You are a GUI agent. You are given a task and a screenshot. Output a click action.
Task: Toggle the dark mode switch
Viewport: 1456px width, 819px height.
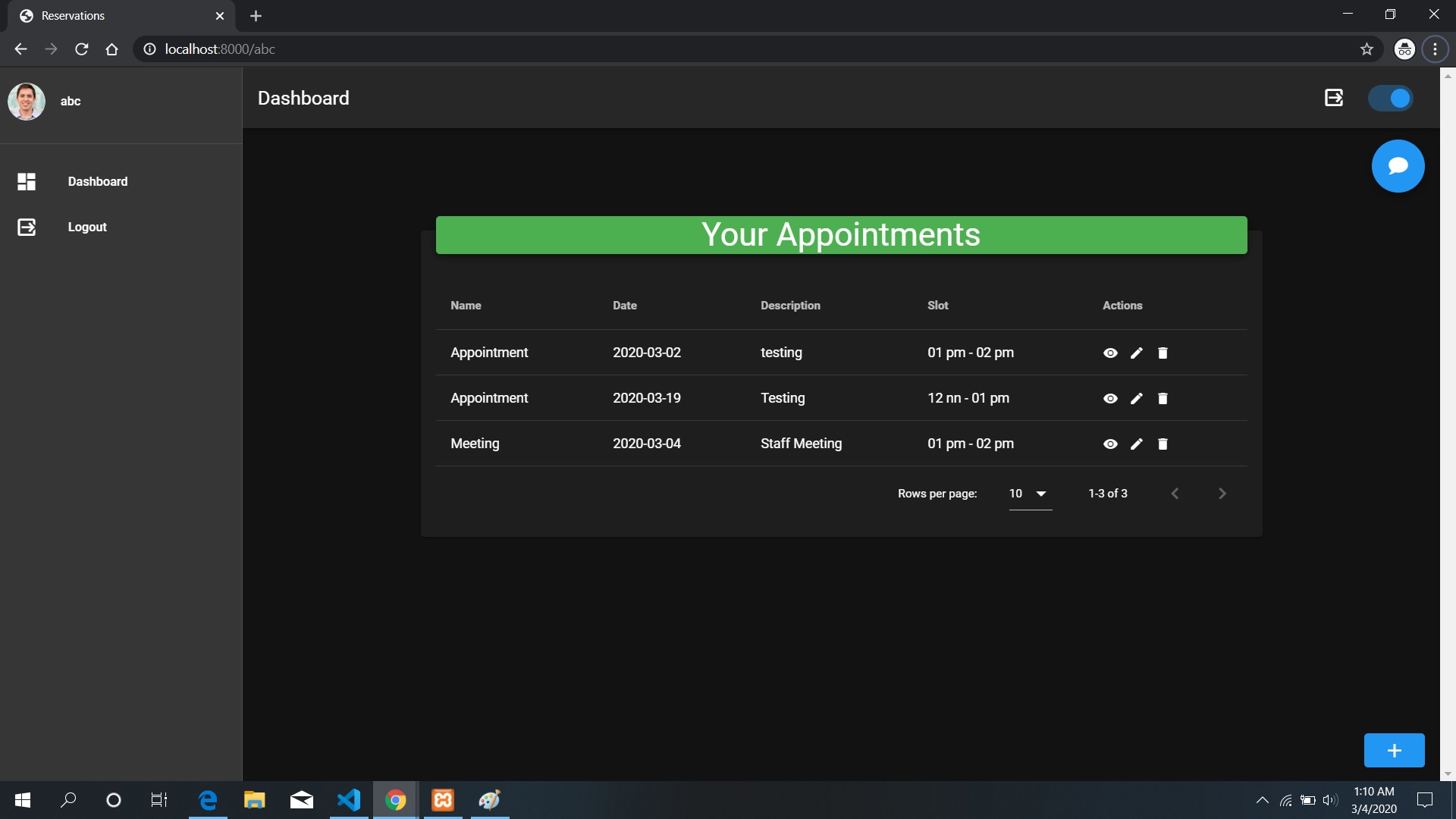[x=1391, y=97]
